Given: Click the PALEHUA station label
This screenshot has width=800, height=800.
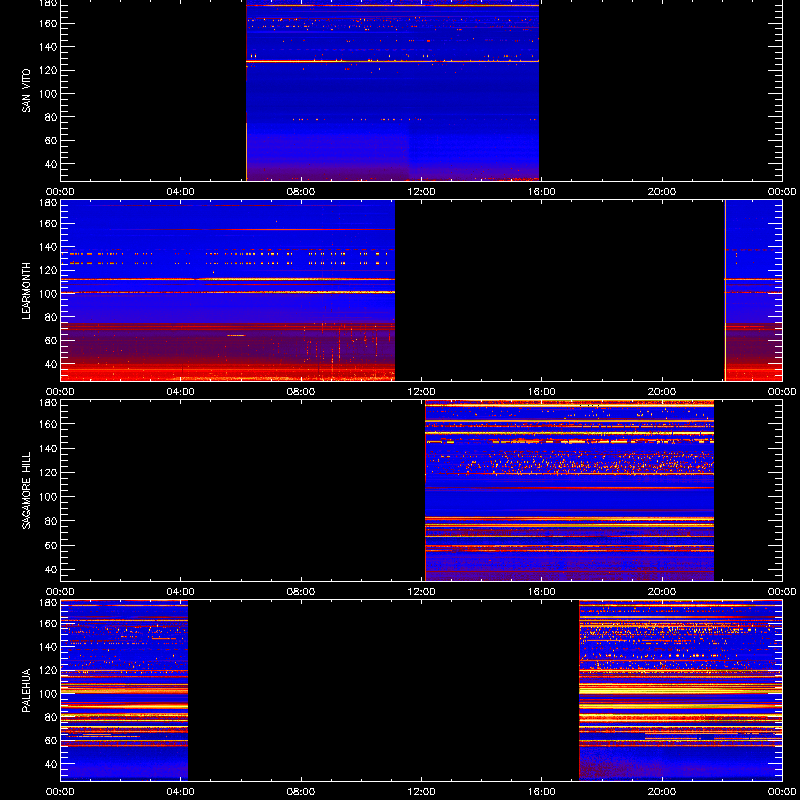Looking at the screenshot, I should 26,690.
